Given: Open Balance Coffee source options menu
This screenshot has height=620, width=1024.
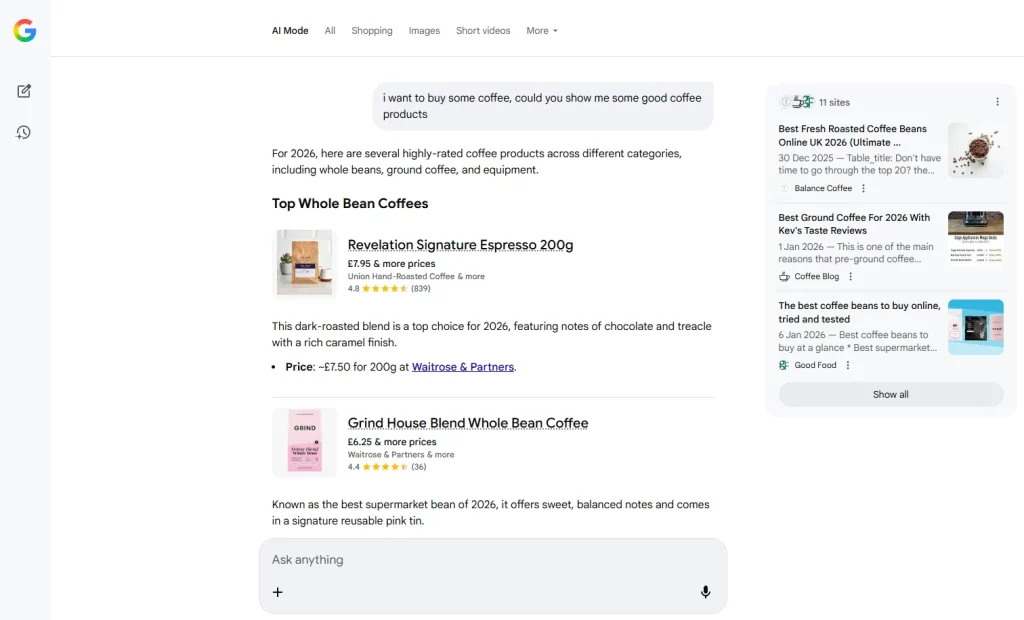Looking at the screenshot, I should click(864, 188).
